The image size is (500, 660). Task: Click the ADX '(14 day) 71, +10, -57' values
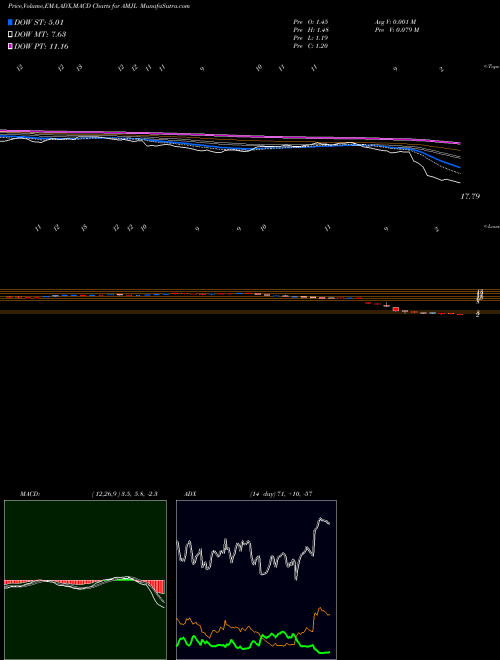[x=280, y=494]
